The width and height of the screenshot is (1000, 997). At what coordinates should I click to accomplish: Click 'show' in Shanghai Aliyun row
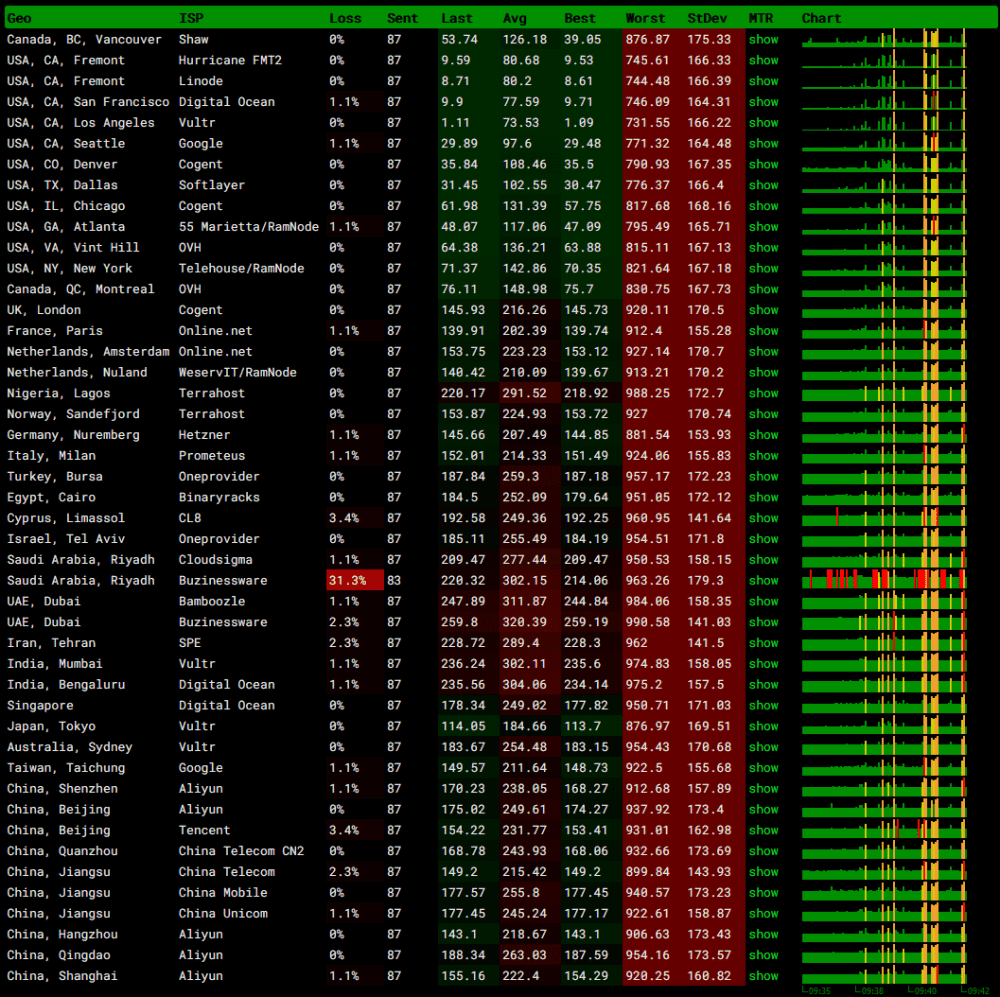pos(763,976)
